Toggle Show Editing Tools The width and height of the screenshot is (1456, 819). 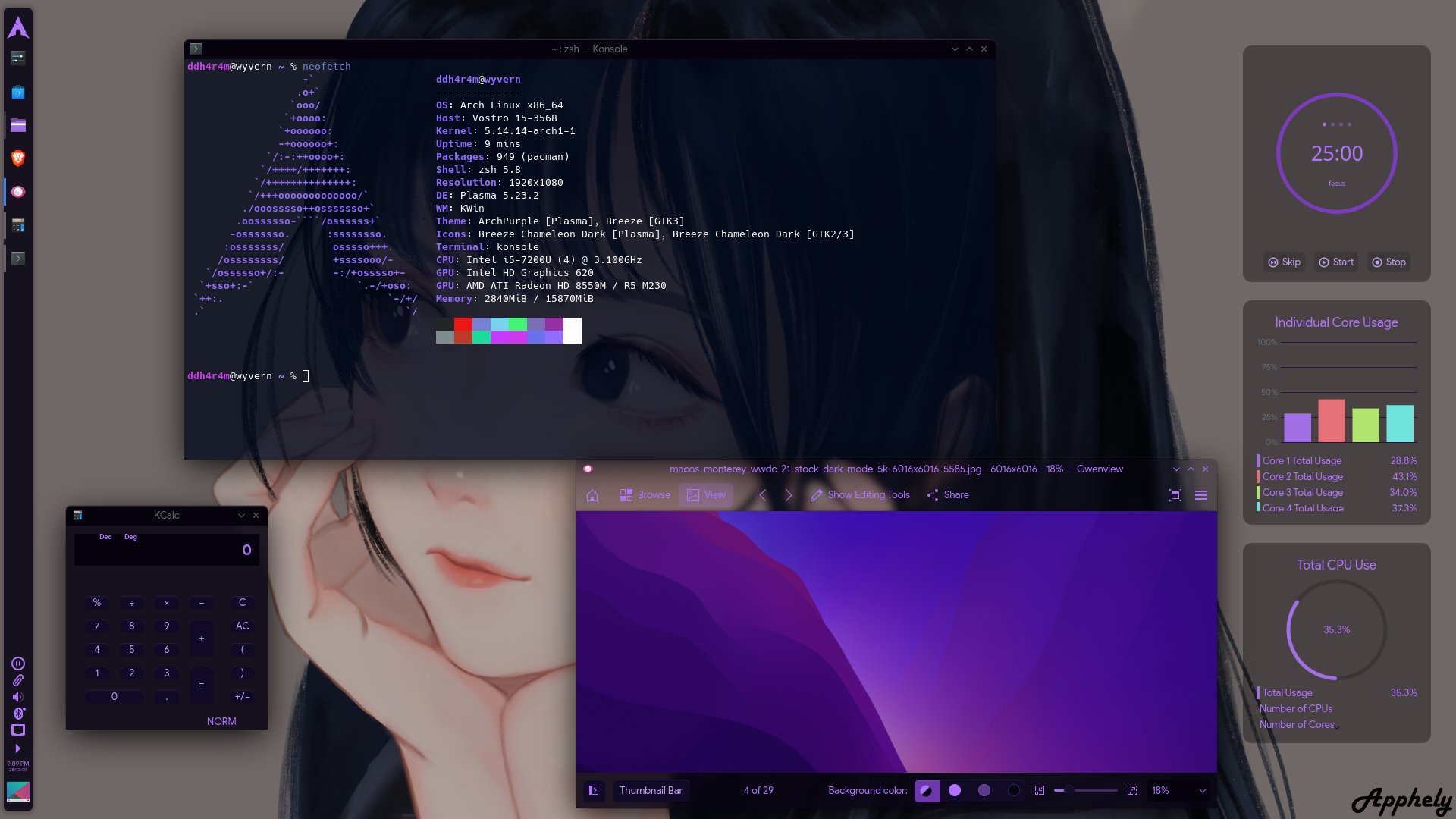click(860, 495)
